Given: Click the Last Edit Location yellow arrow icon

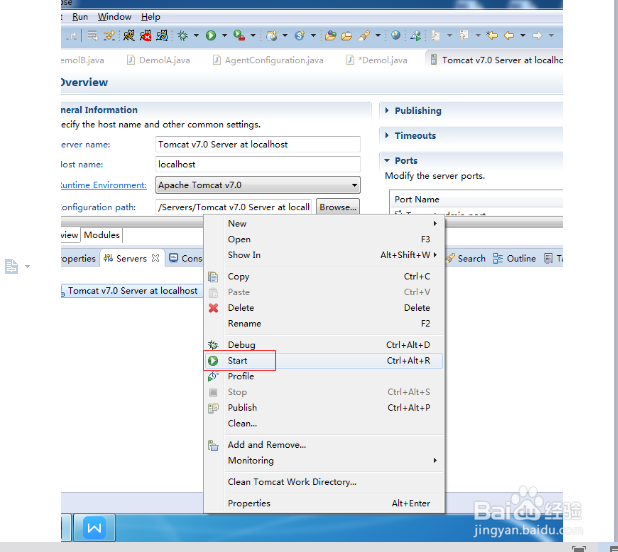Looking at the screenshot, I should (492, 36).
